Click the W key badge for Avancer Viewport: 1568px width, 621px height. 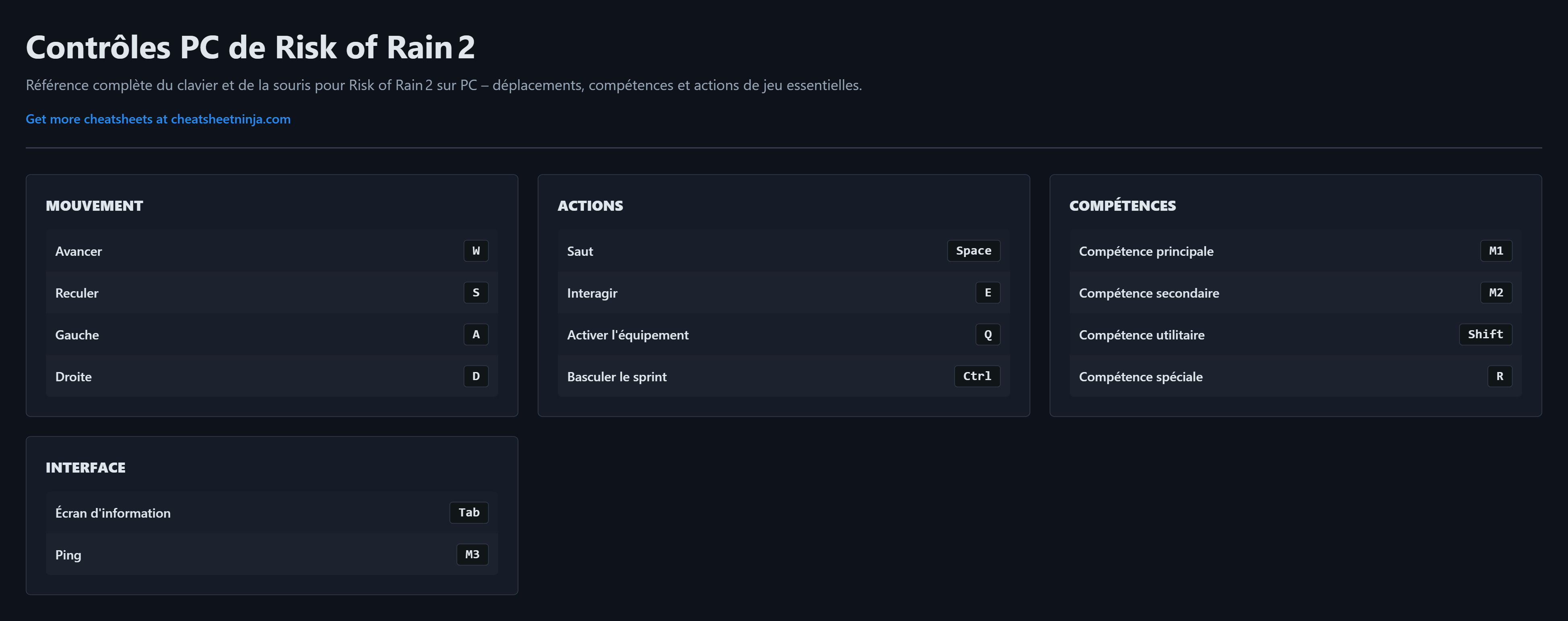point(475,251)
